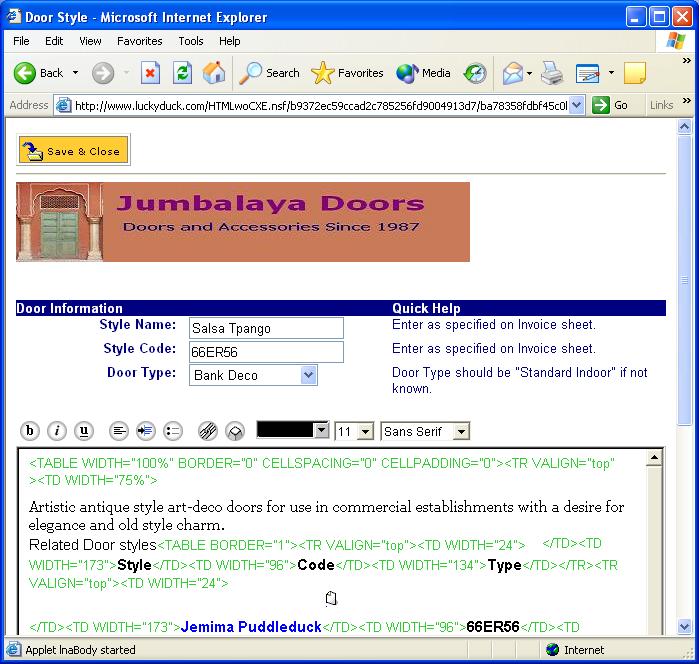Image resolution: width=699 pixels, height=664 pixels.
Task: Click the Save & Close button
Action: coord(73,151)
